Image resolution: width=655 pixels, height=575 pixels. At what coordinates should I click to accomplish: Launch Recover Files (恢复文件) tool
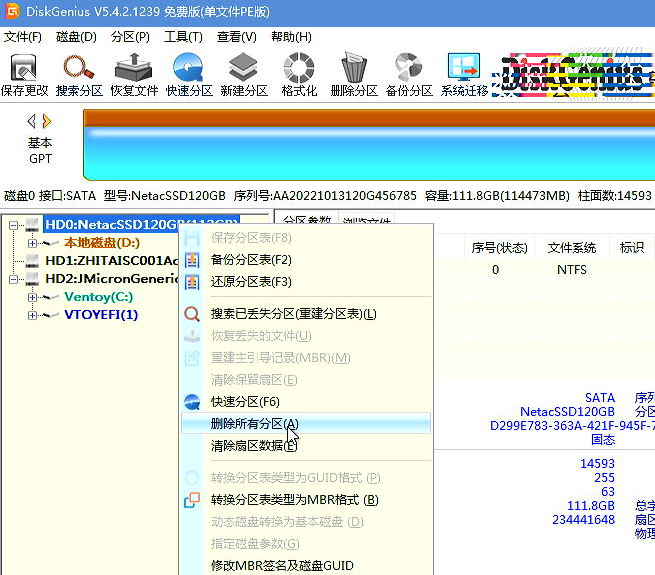pyautogui.click(x=134, y=75)
